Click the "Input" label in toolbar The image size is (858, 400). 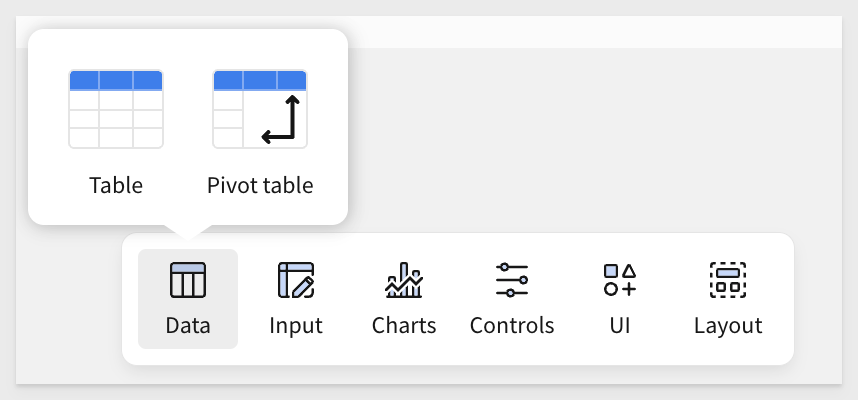[295, 326]
